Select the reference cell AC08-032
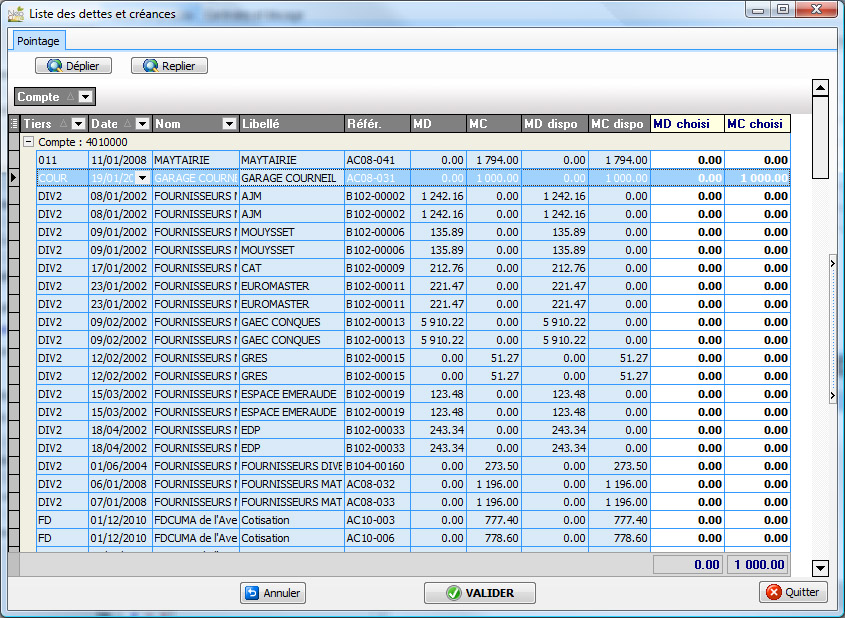The image size is (845, 618). coord(377,484)
